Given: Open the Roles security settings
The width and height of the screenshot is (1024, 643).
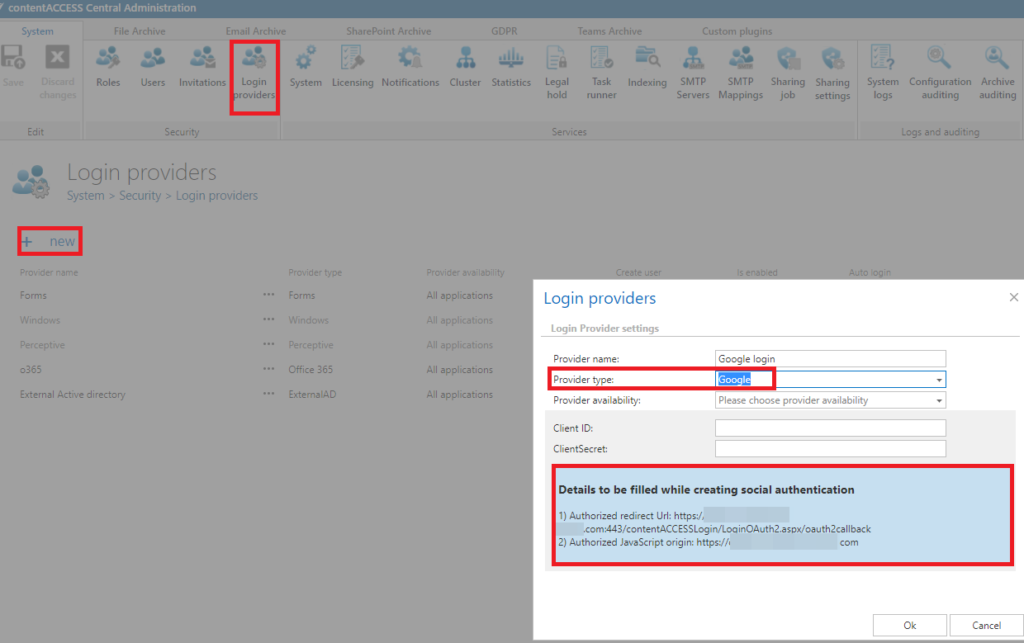Looking at the screenshot, I should click(x=108, y=67).
